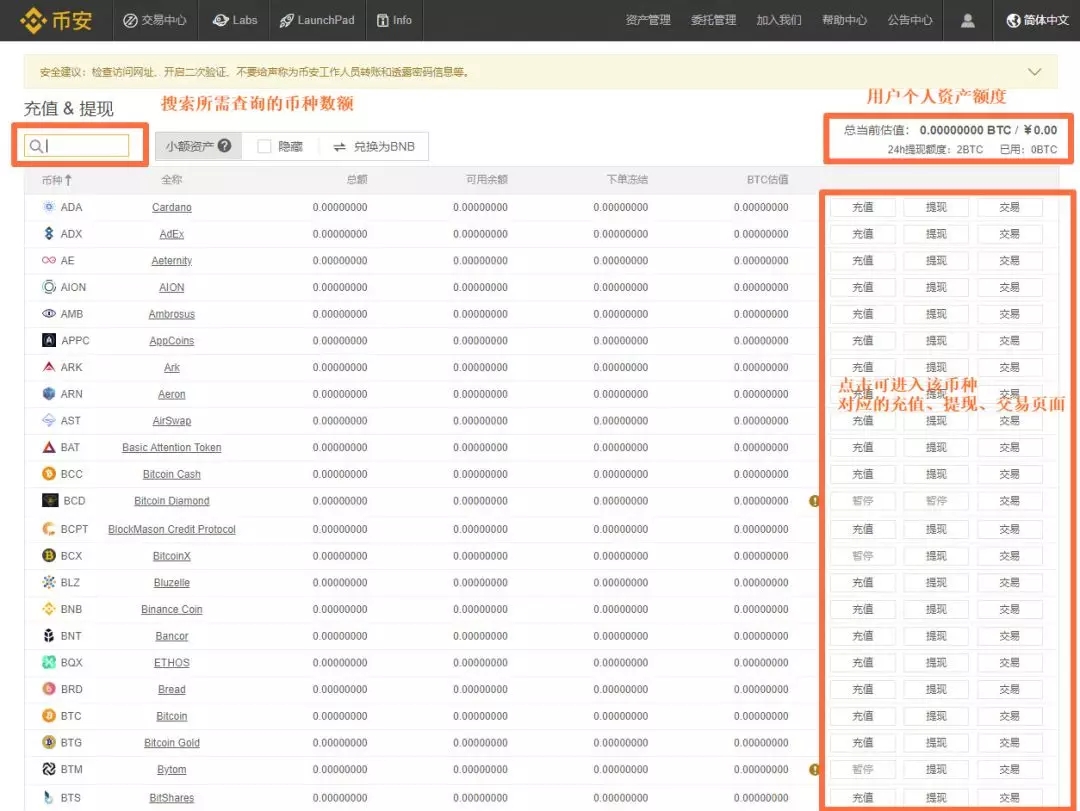This screenshot has width=1080, height=811.
Task: Click the BNT coin icon
Action: click(x=48, y=635)
